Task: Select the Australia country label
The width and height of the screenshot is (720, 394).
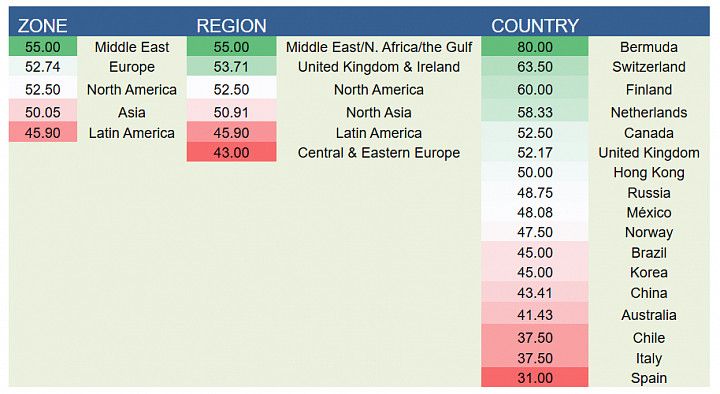Action: pos(648,315)
